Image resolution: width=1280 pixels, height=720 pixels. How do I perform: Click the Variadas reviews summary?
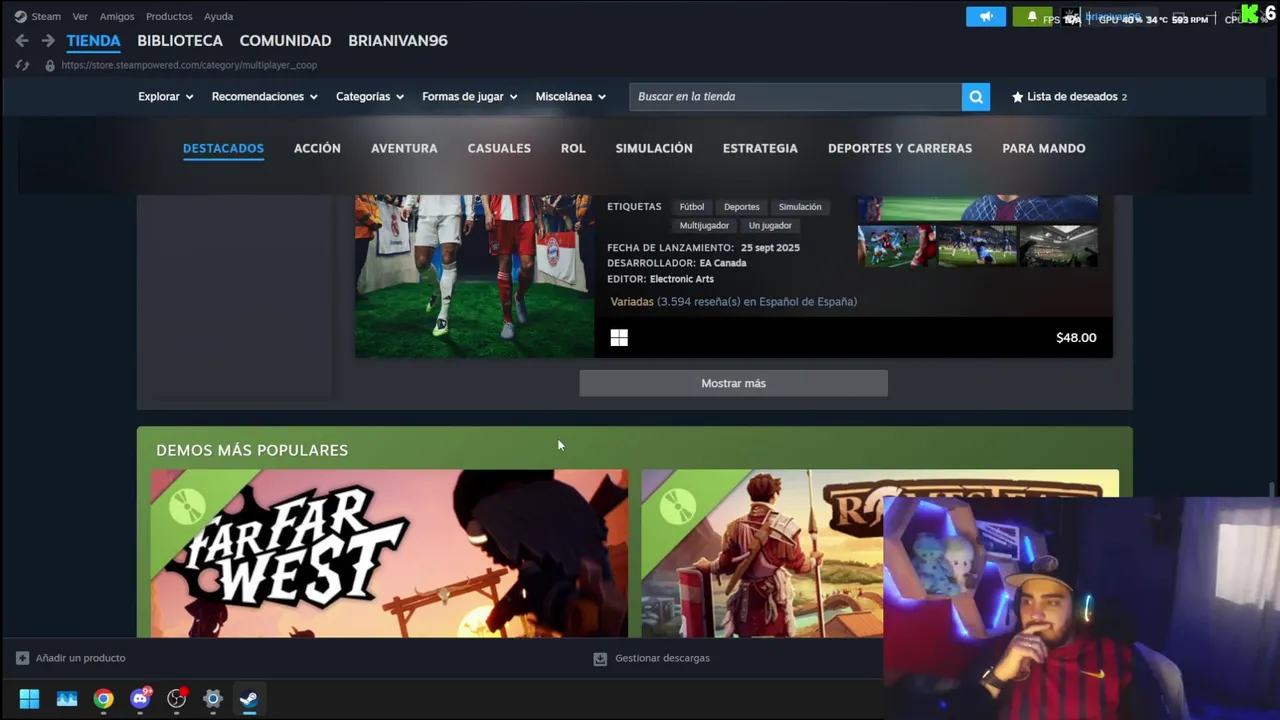[733, 302]
